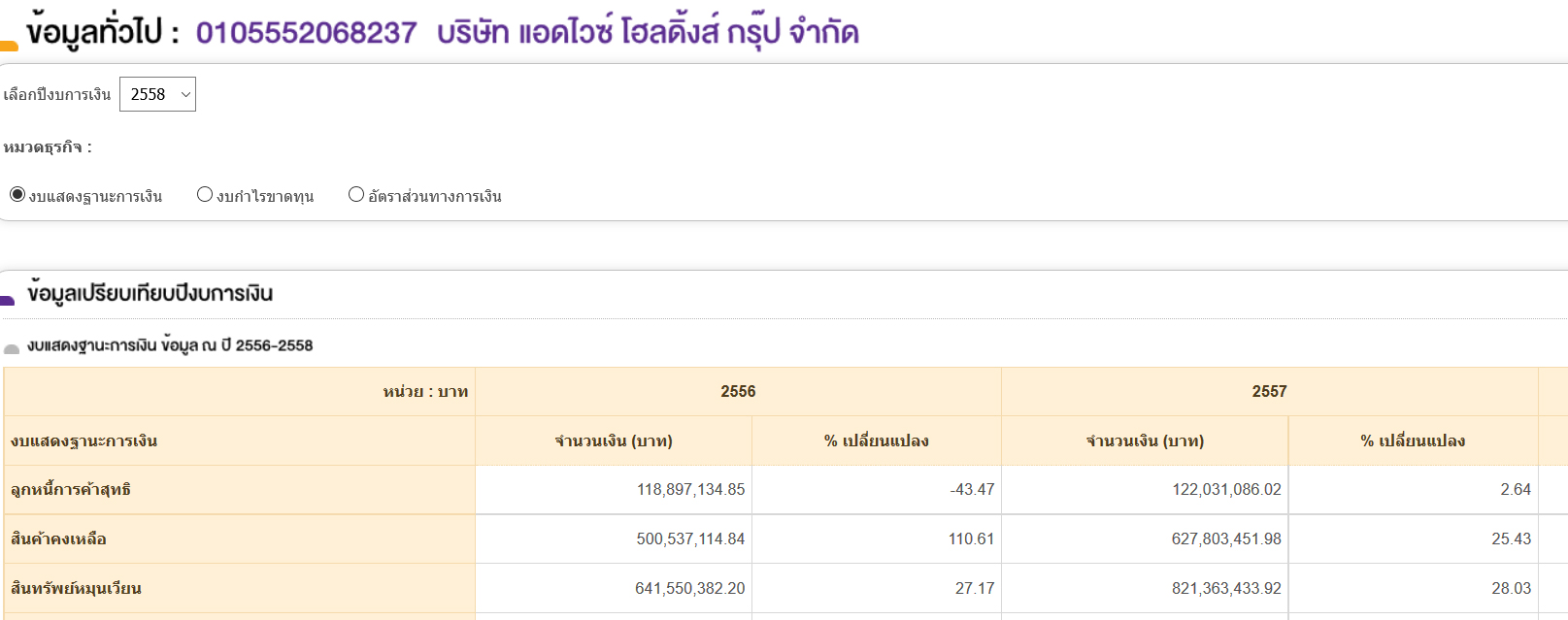Select the งบกำไรขาดทุน radio option
This screenshot has height=620, width=1568.
[205, 195]
